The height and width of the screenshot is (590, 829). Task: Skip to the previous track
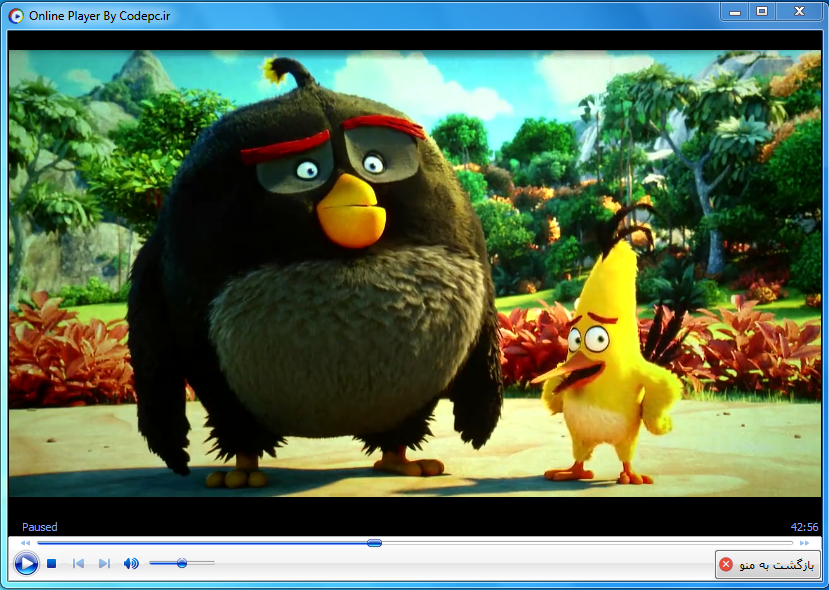click(x=78, y=564)
